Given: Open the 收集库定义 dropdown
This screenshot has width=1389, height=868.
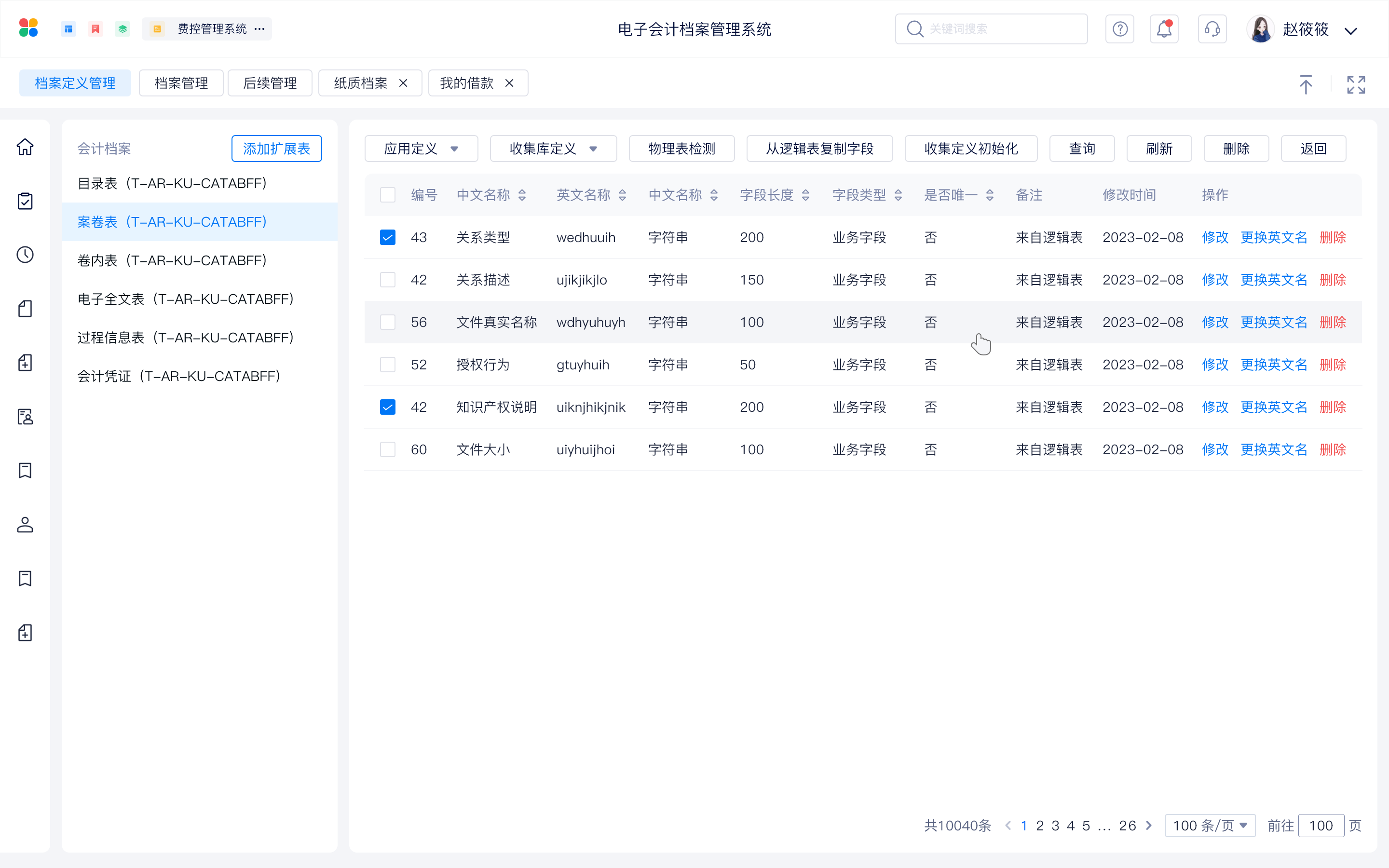Looking at the screenshot, I should (x=553, y=149).
